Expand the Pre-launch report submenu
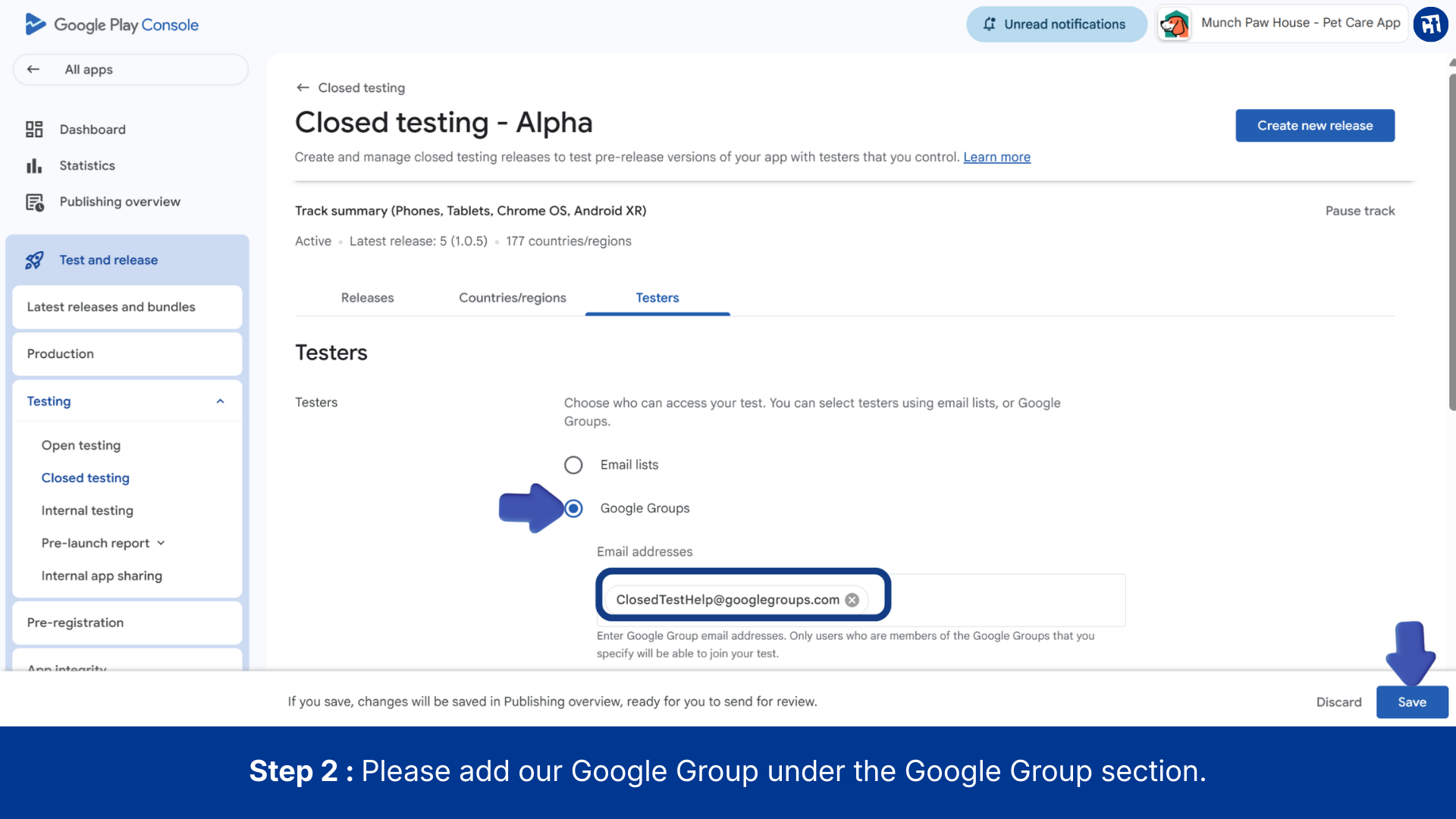 click(161, 543)
